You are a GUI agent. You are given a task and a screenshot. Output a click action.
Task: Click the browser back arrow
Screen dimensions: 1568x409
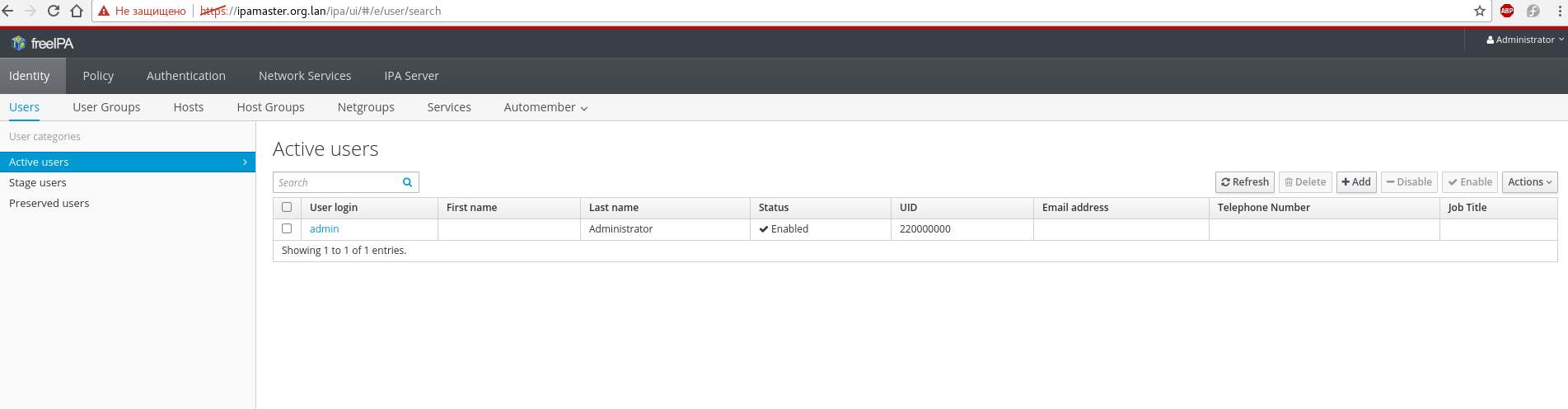coord(8,11)
